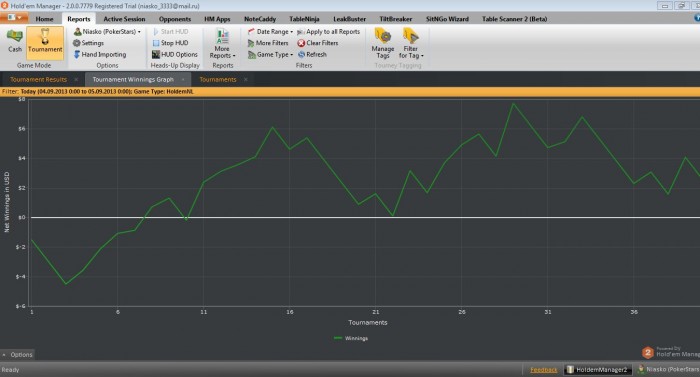The width and height of the screenshot is (700, 377).
Task: Open Manage Tags tool
Action: click(383, 43)
